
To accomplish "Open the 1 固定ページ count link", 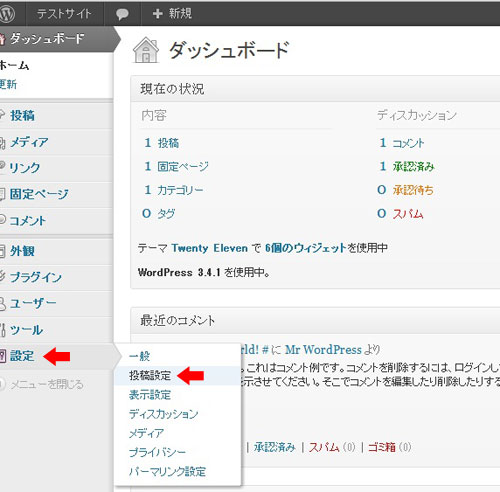I will coord(176,166).
